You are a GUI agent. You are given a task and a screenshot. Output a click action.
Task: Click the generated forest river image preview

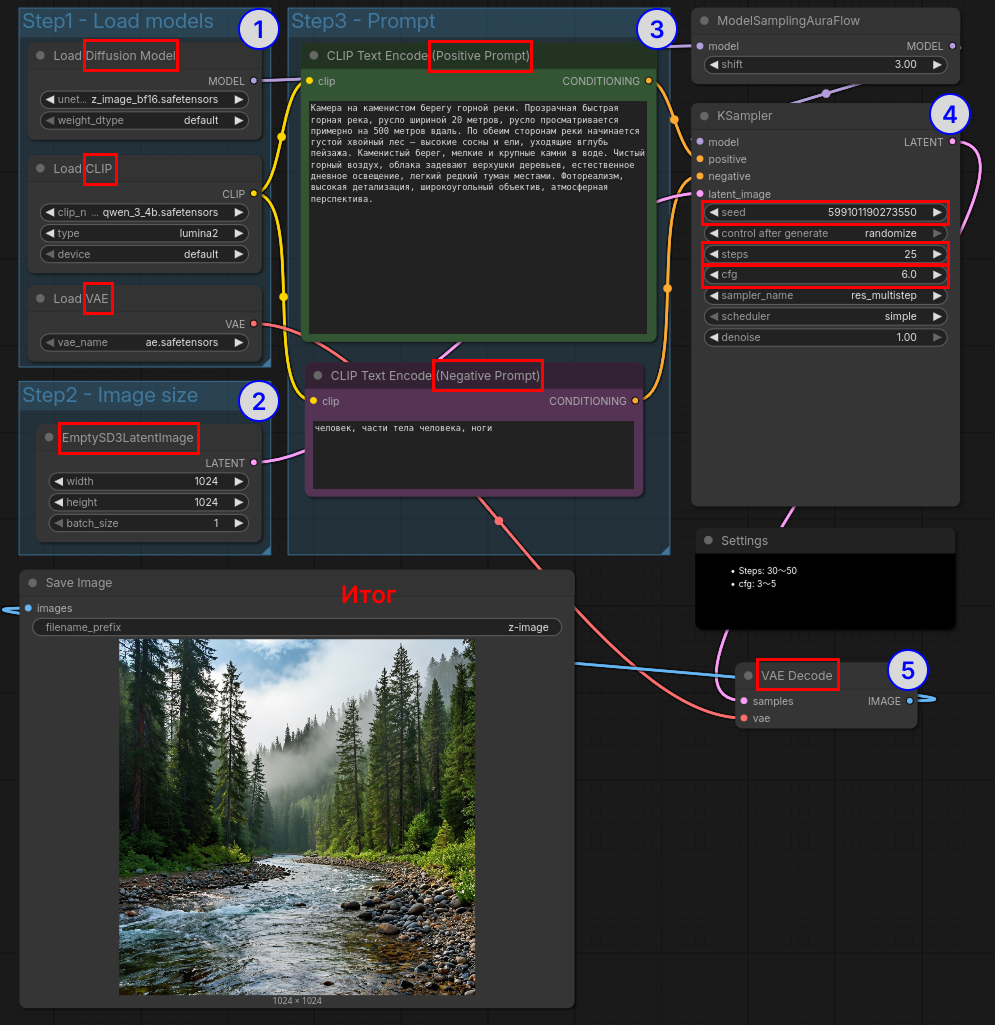(297, 816)
